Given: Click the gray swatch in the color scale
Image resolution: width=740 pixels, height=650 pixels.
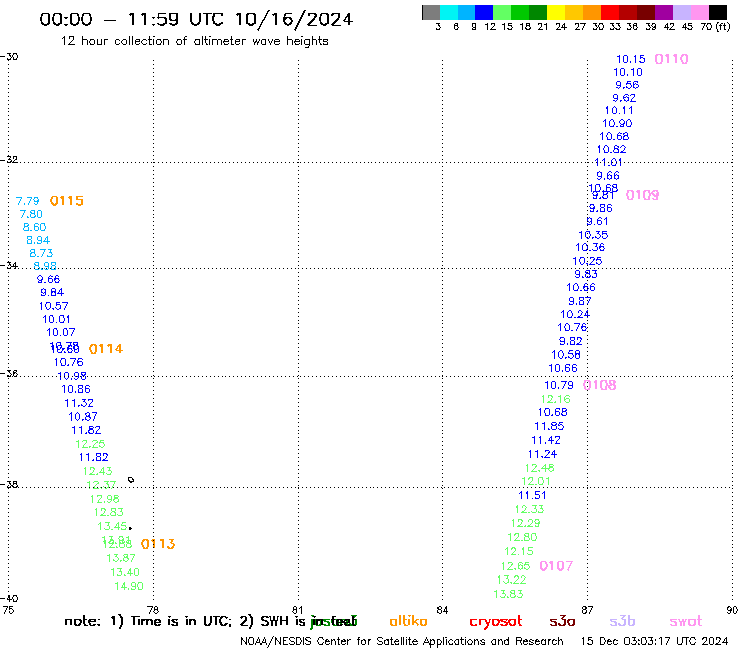Looking at the screenshot, I should (x=431, y=12).
